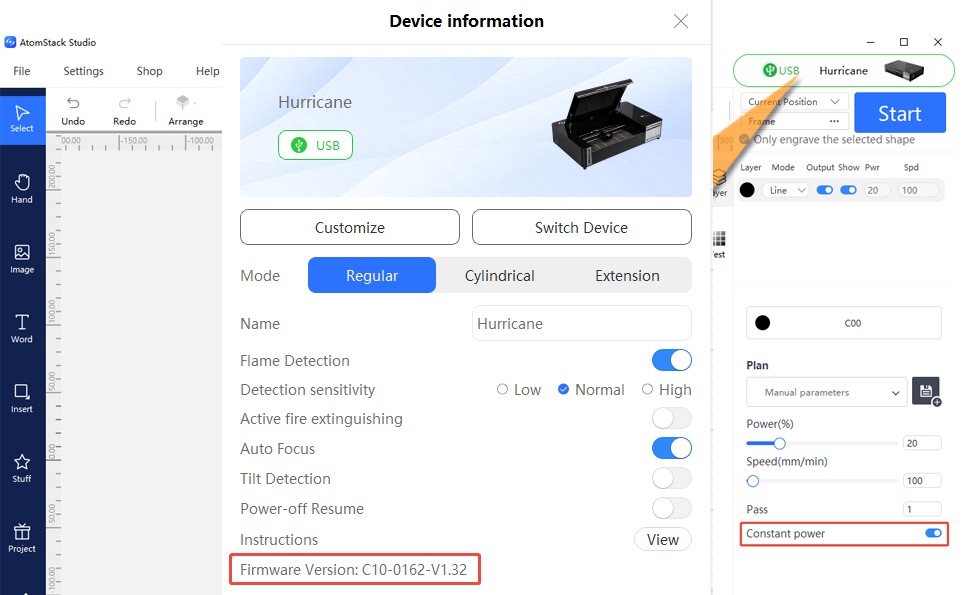Image resolution: width=964 pixels, height=595 pixels.
Task: Turn off Flame Detection switch
Action: pos(671,360)
